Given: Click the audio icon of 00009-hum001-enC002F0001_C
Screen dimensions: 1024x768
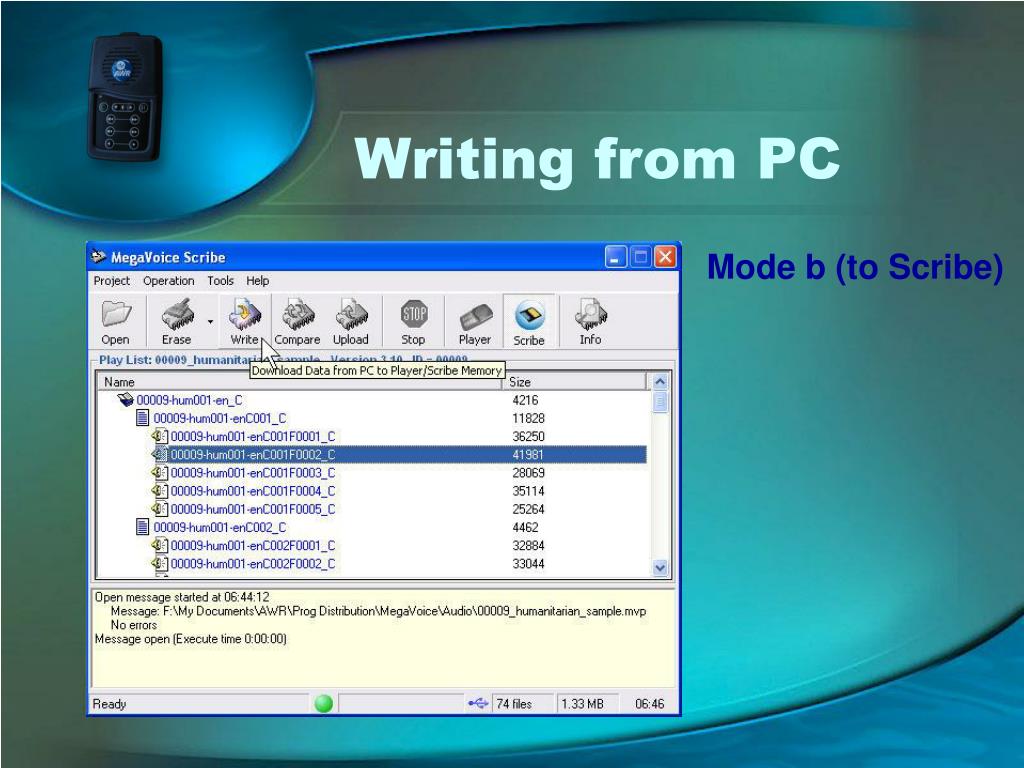Looking at the screenshot, I should point(159,545).
